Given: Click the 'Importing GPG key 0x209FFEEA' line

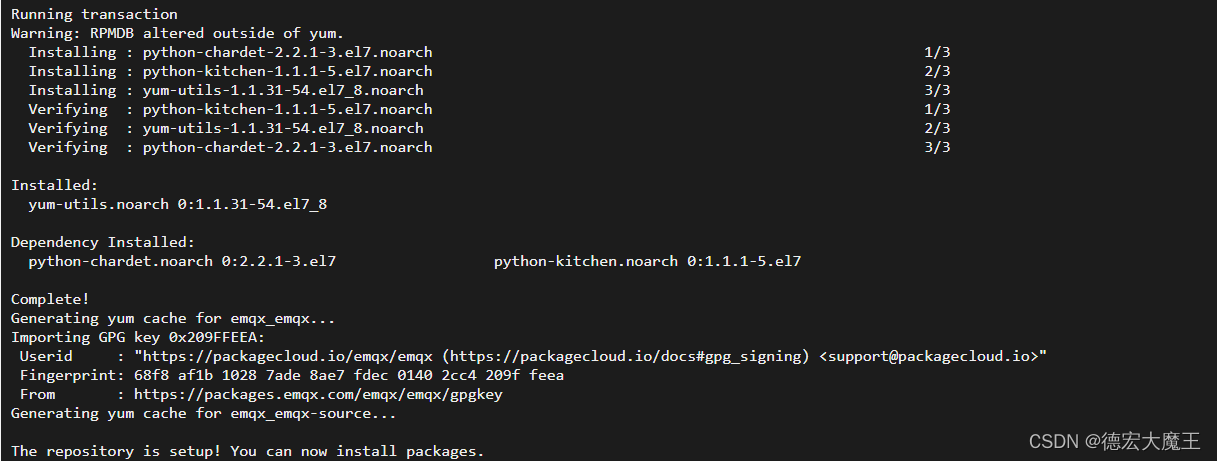Looking at the screenshot, I should pyautogui.click(x=138, y=338).
